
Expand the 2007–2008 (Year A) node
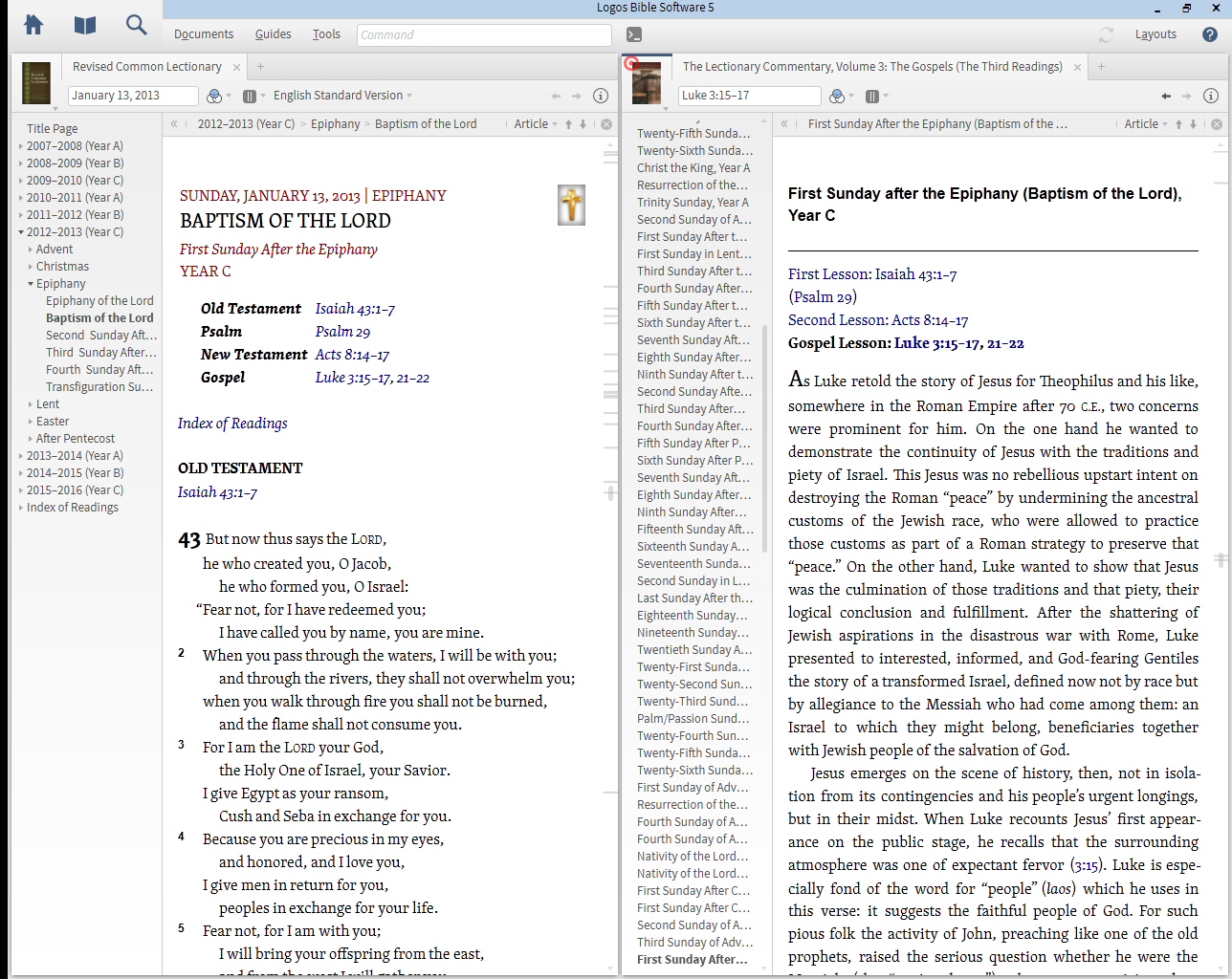coord(21,146)
